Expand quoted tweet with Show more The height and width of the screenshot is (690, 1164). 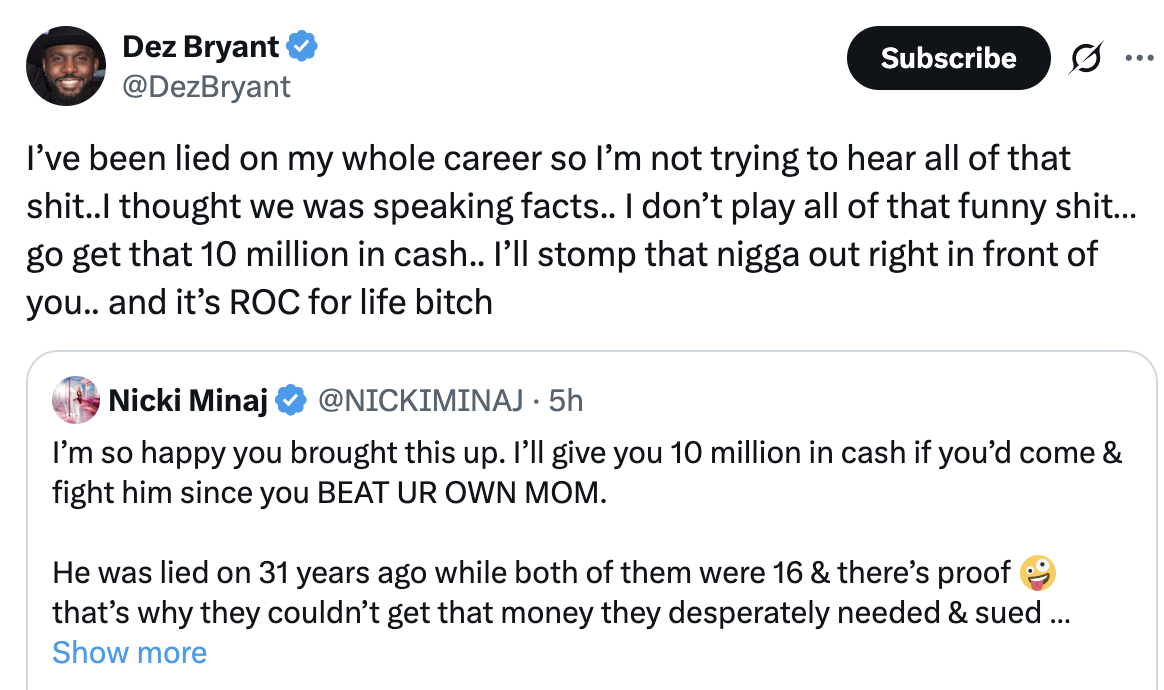click(129, 653)
